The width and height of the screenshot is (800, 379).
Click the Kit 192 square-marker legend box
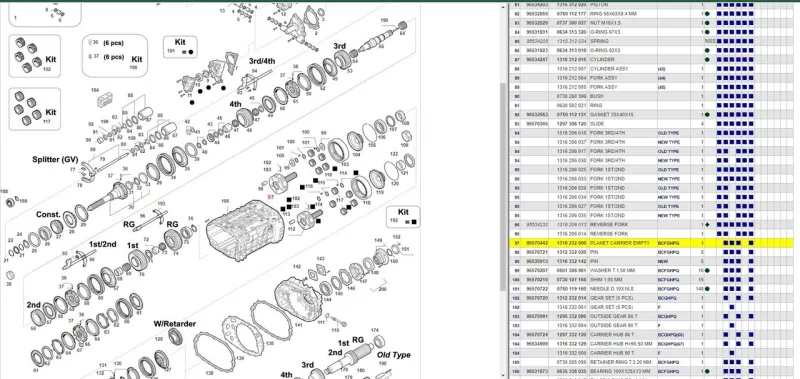[x=403, y=216]
